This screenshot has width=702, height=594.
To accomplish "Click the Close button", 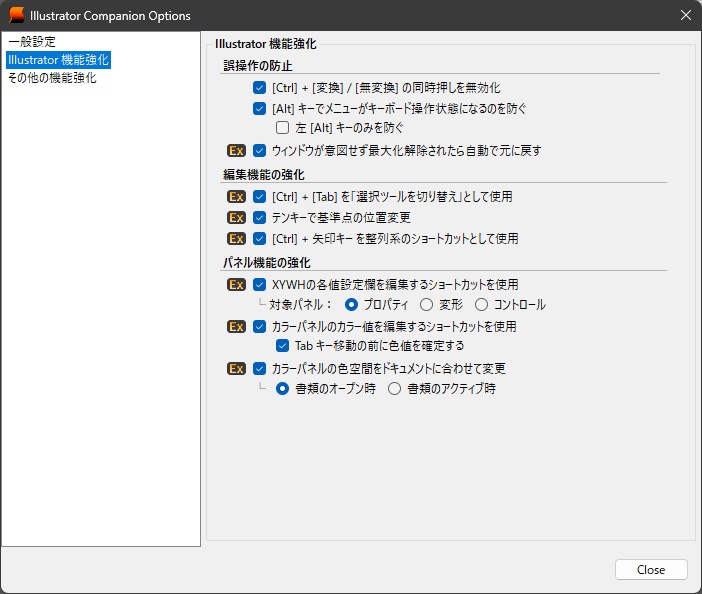I will [651, 569].
